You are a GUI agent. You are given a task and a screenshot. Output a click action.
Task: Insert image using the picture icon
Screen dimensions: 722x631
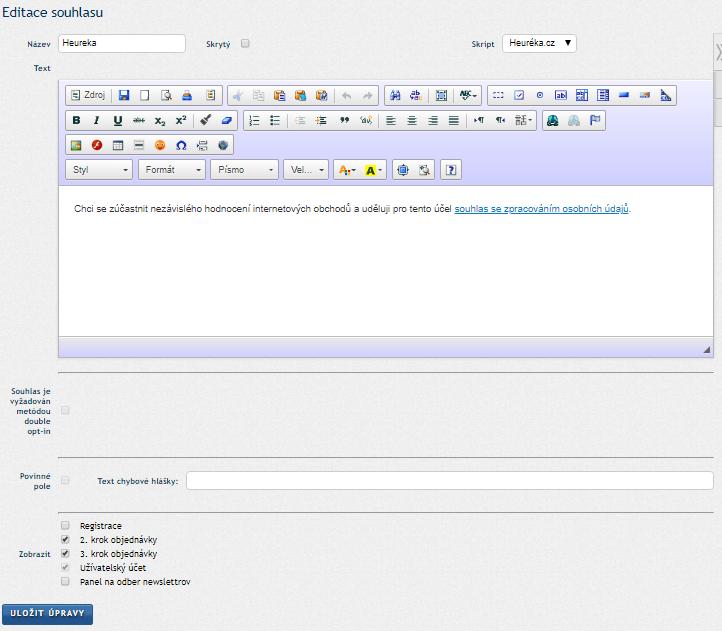76,145
